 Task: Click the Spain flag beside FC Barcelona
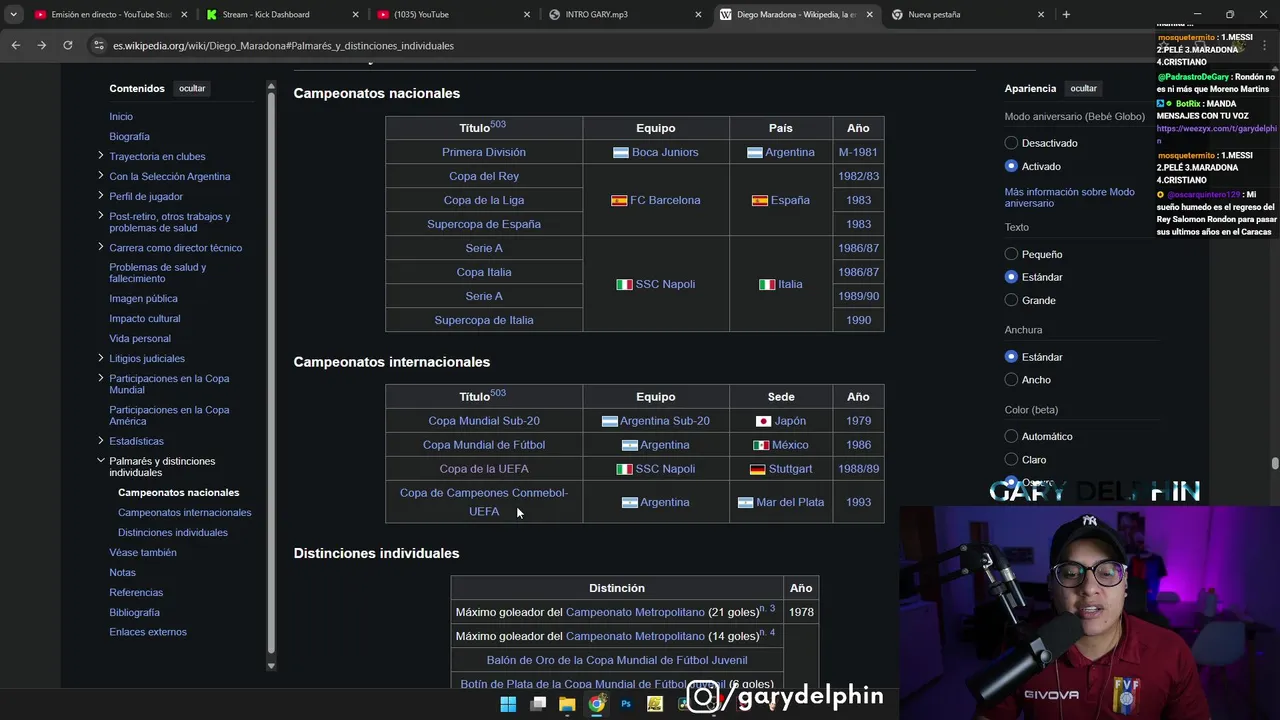pyautogui.click(x=619, y=200)
